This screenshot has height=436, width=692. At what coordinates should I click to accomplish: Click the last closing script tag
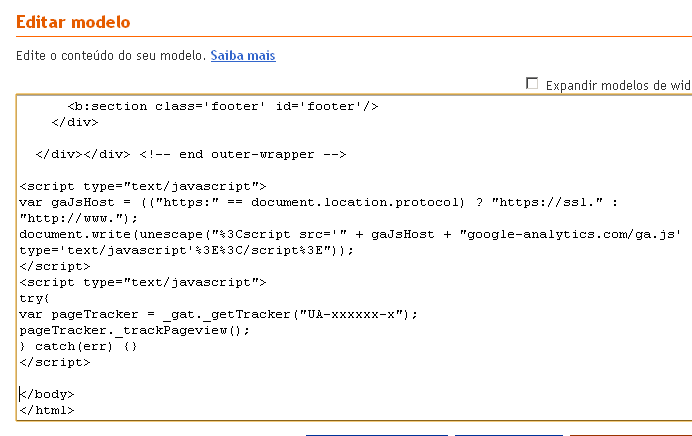55,362
